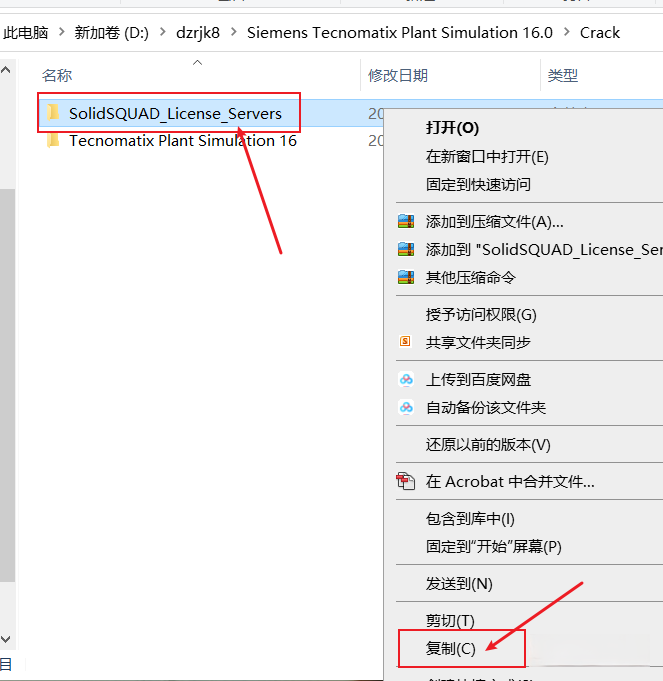Choose 添加到压缩文件(A)... menu entry
663x681 pixels.
[x=494, y=222]
